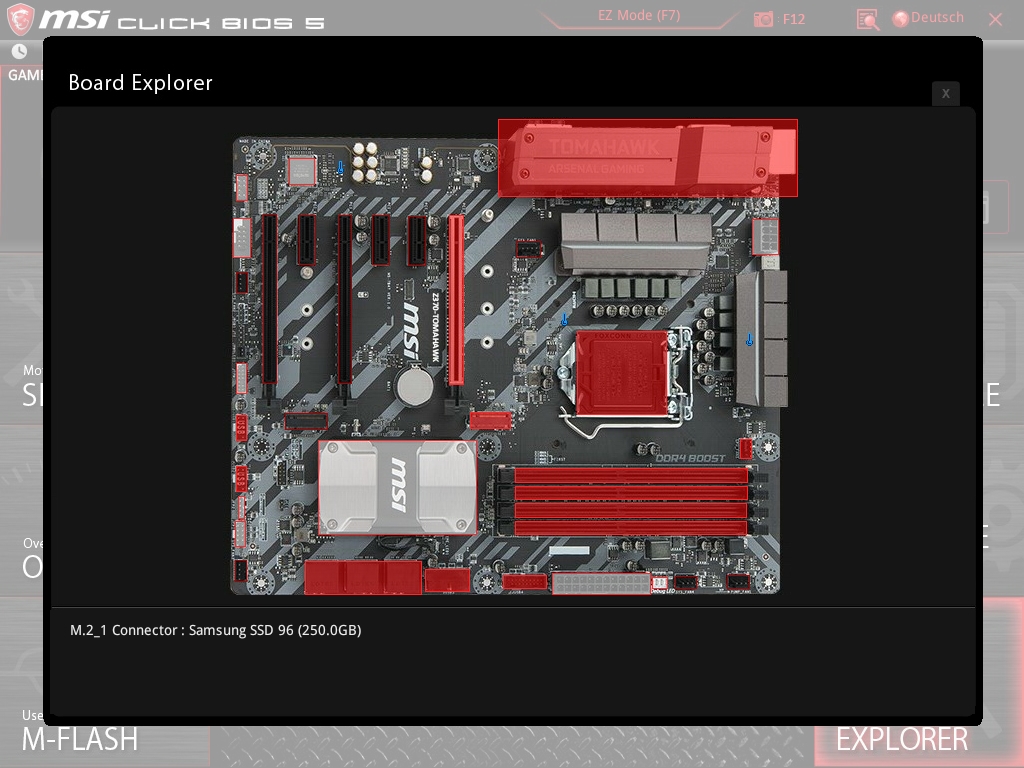The width and height of the screenshot is (1024, 768).
Task: Select the black fan header on left edge mid-board
Action: [x=241, y=283]
